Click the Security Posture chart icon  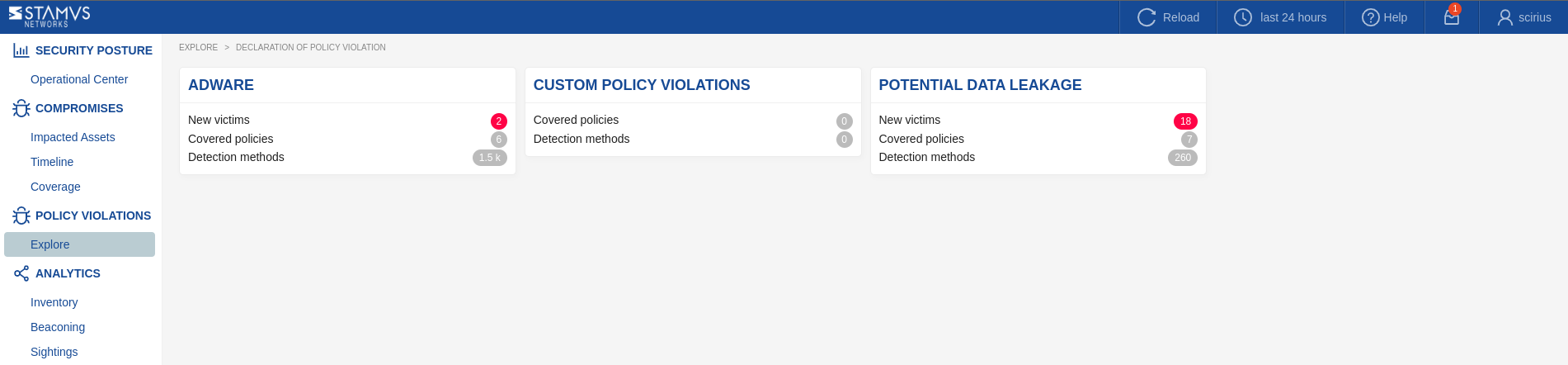[x=21, y=50]
